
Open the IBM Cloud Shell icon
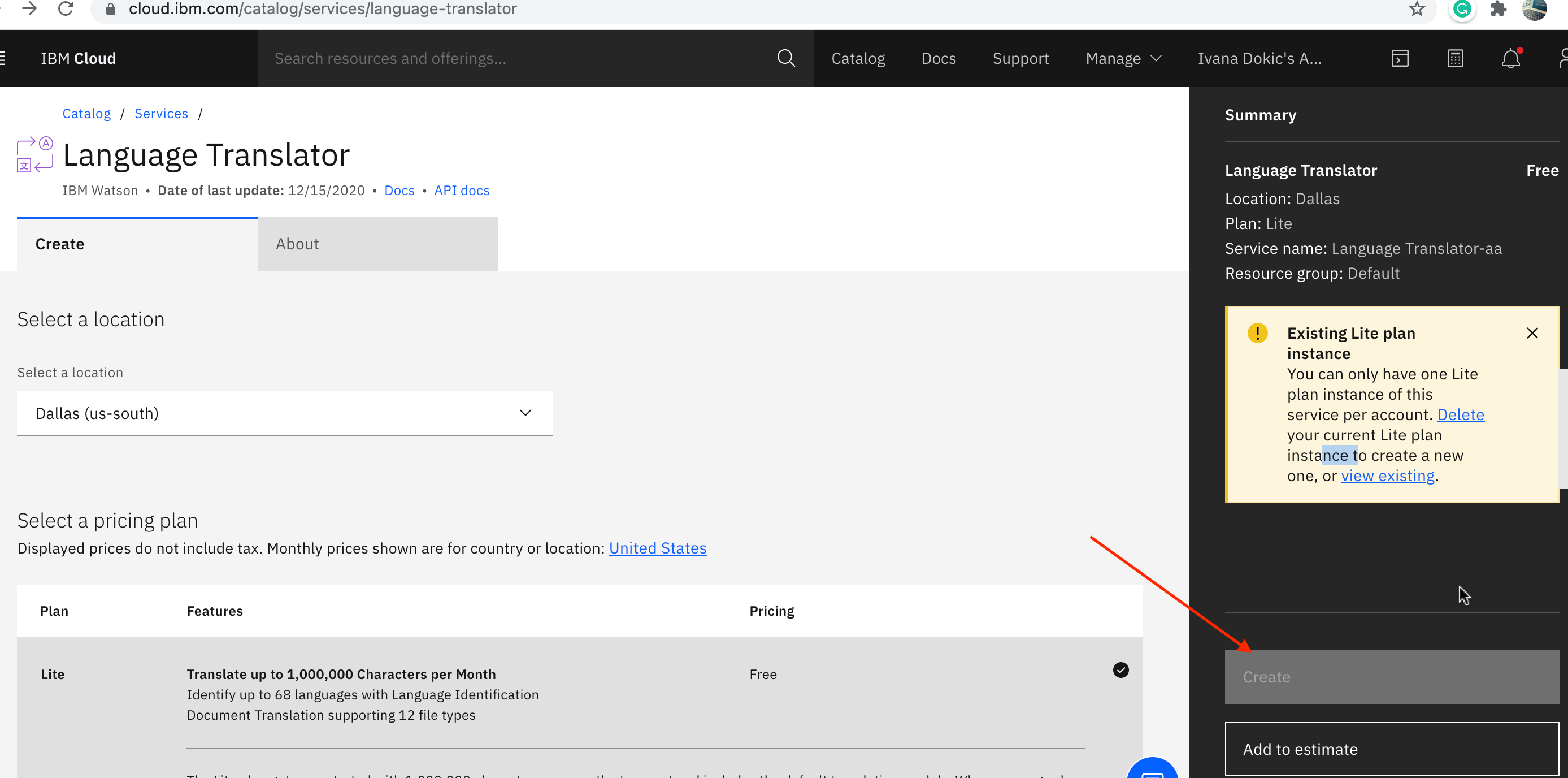[1400, 58]
